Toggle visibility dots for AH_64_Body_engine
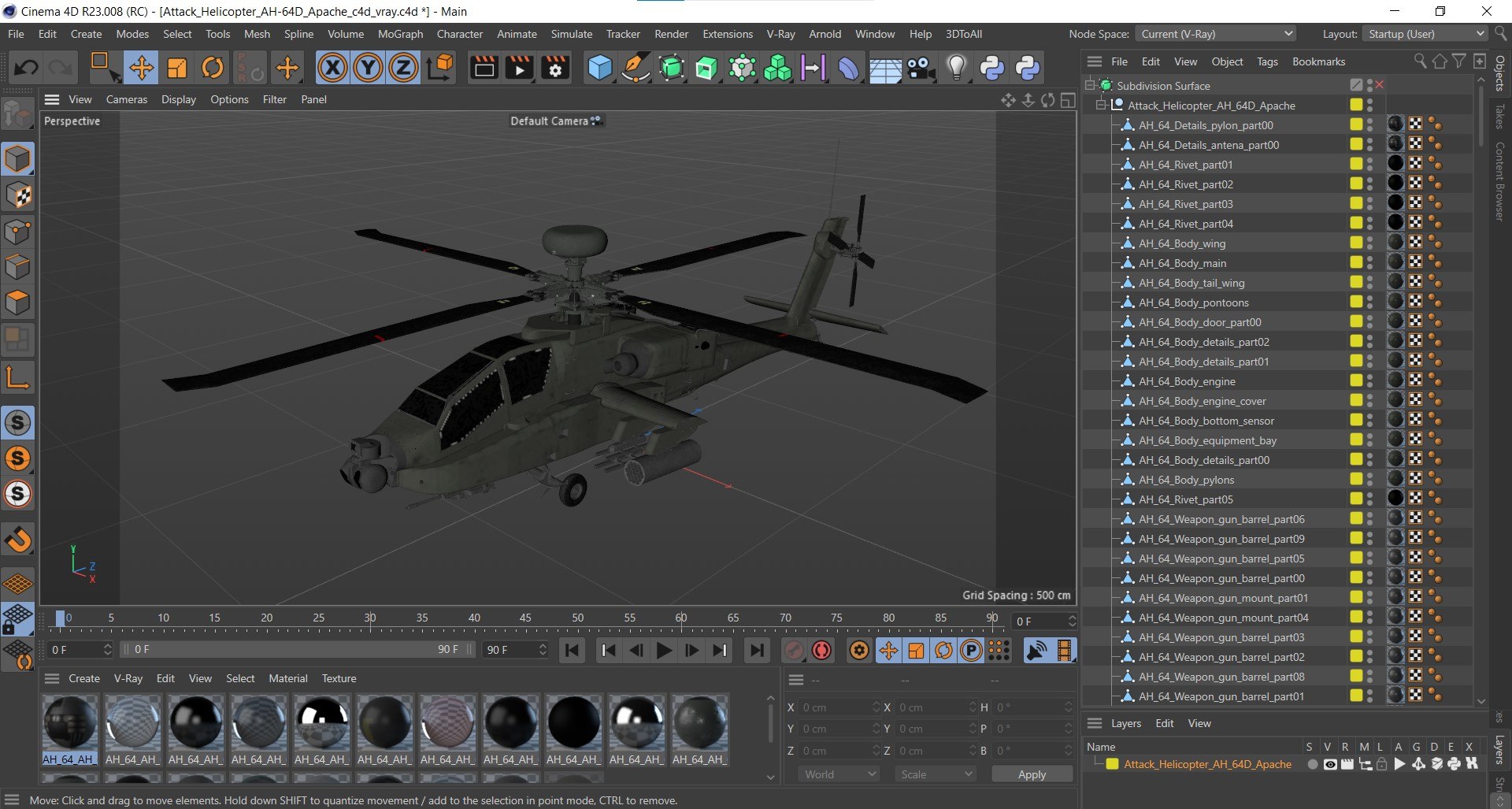Viewport: 1512px width, 809px height. pos(1370,381)
